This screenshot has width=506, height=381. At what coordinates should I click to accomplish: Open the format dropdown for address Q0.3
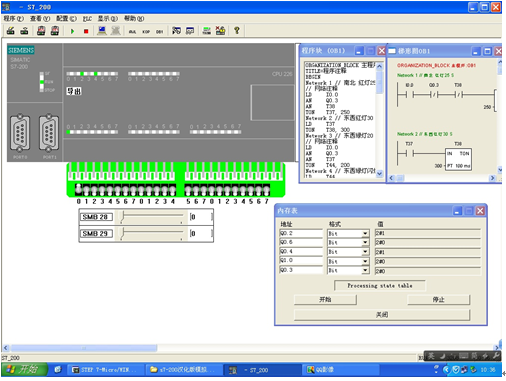click(366, 270)
